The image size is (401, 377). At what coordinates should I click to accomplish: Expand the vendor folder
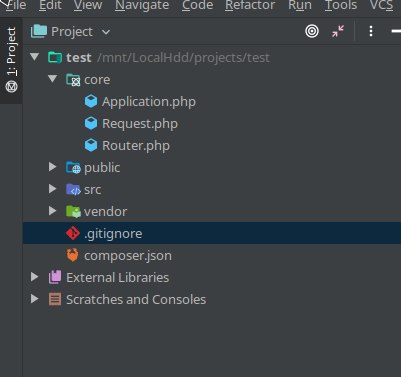pyautogui.click(x=52, y=211)
